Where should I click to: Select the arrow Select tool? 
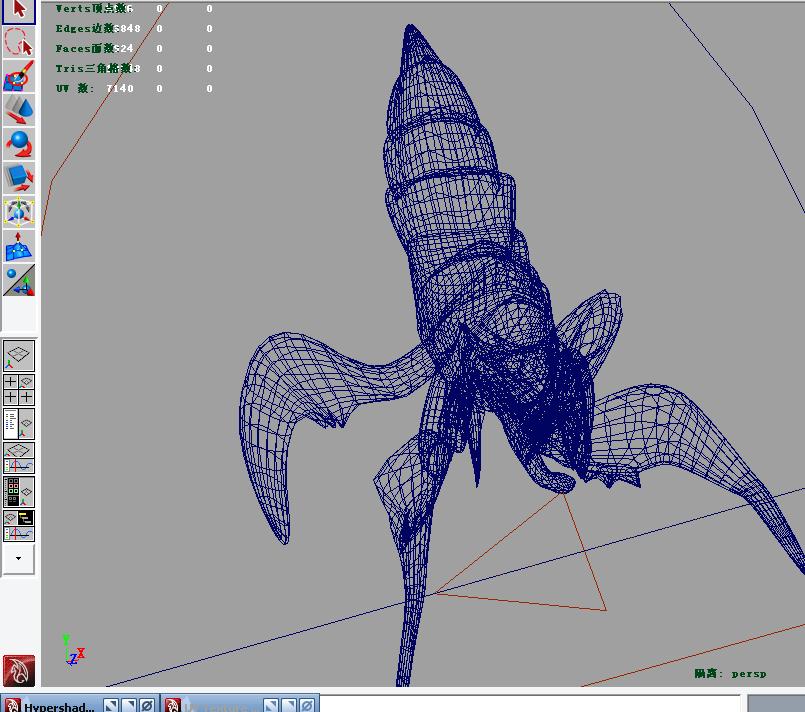[19, 11]
